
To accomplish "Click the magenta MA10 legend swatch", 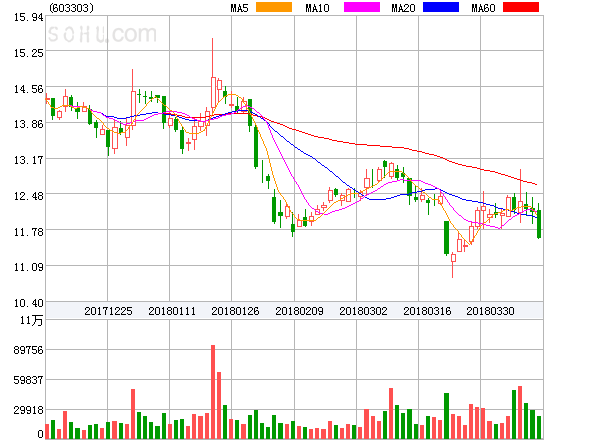I will click(362, 7).
